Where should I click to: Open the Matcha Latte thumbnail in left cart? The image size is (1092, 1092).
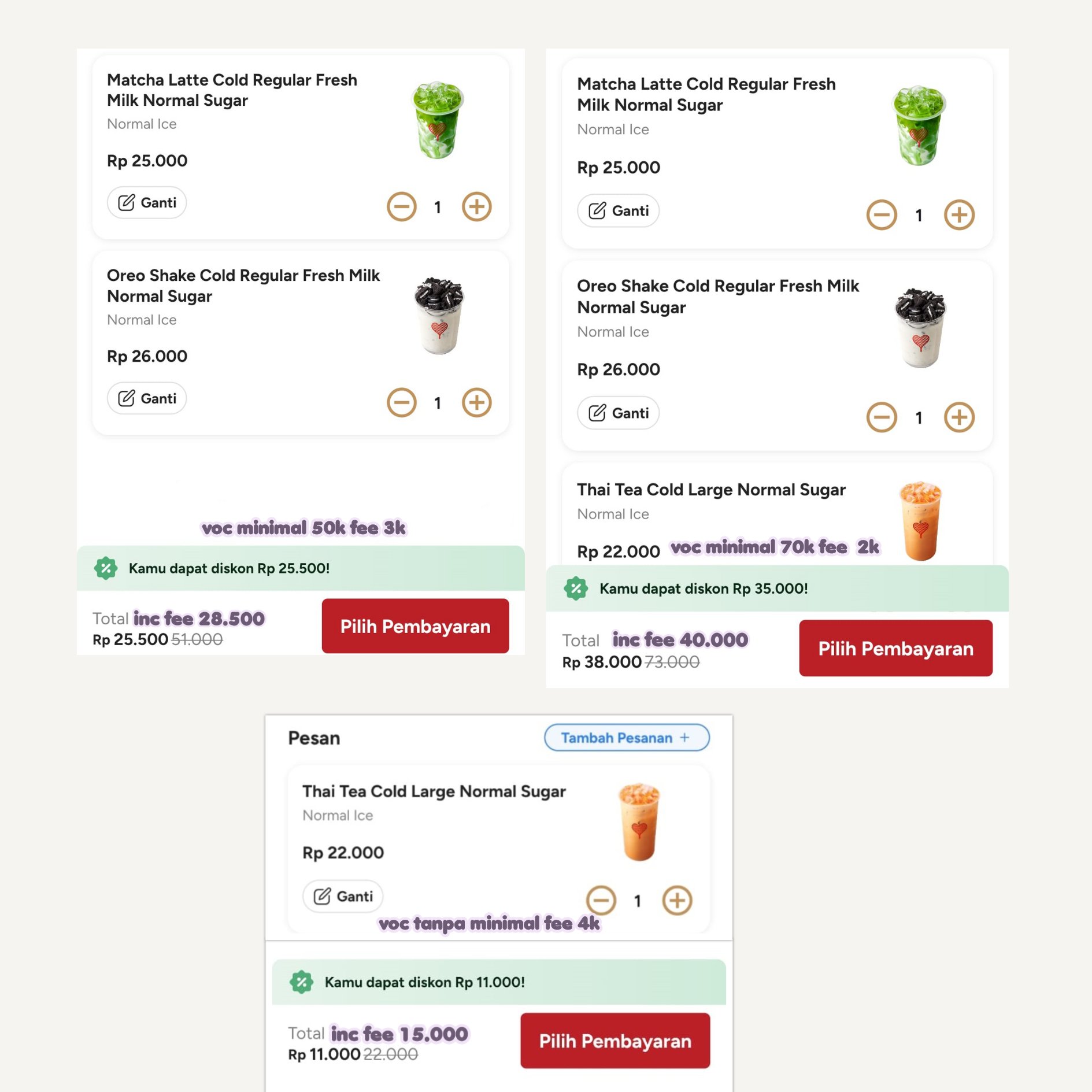click(438, 120)
